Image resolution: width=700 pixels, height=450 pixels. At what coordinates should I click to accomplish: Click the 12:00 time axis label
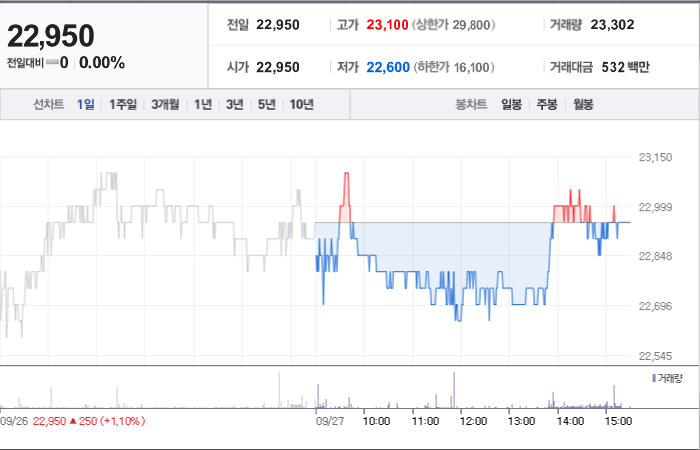(x=473, y=421)
